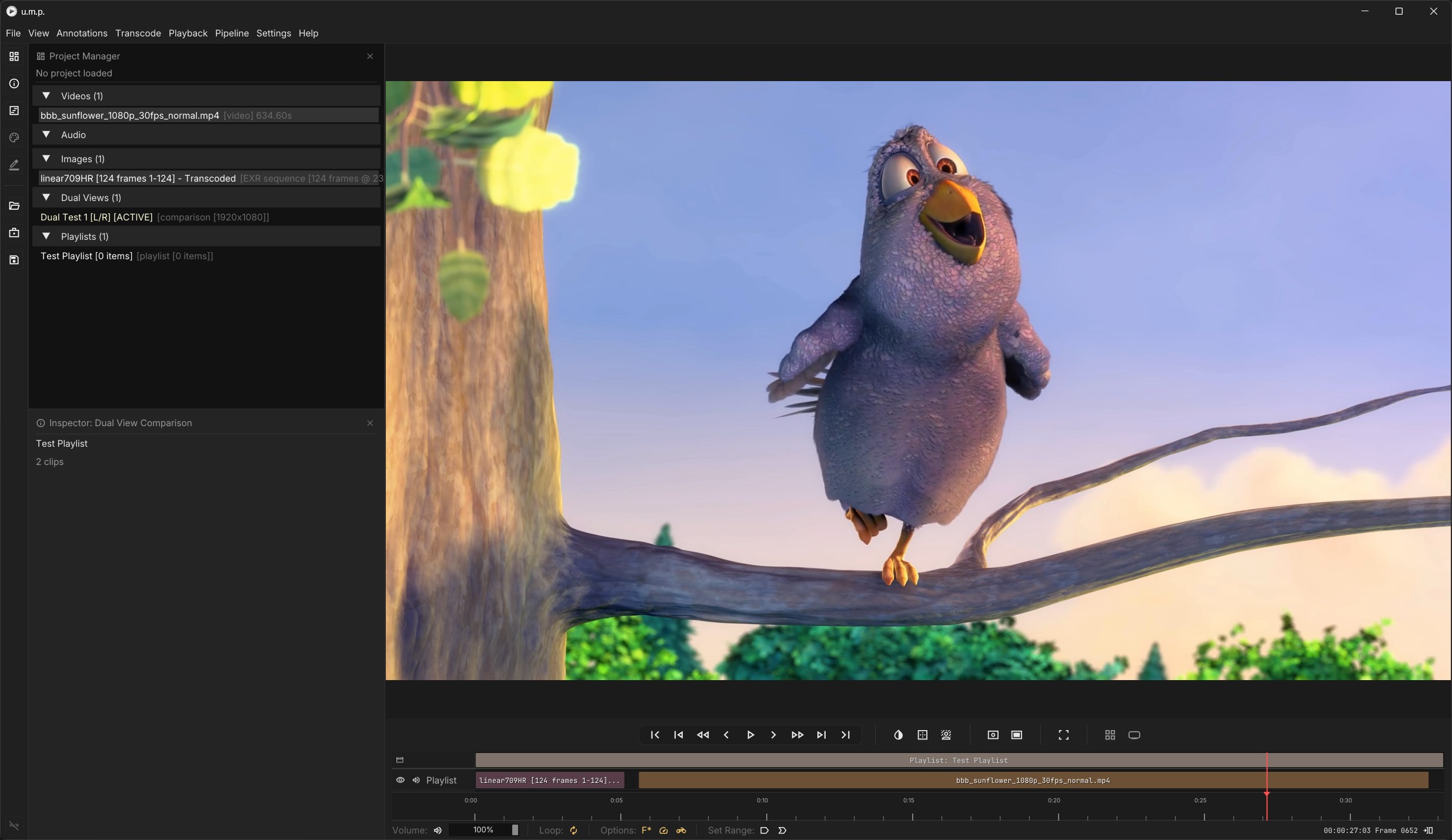Image resolution: width=1452 pixels, height=840 pixels.
Task: Jump to the very start of the timeline
Action: [655, 735]
